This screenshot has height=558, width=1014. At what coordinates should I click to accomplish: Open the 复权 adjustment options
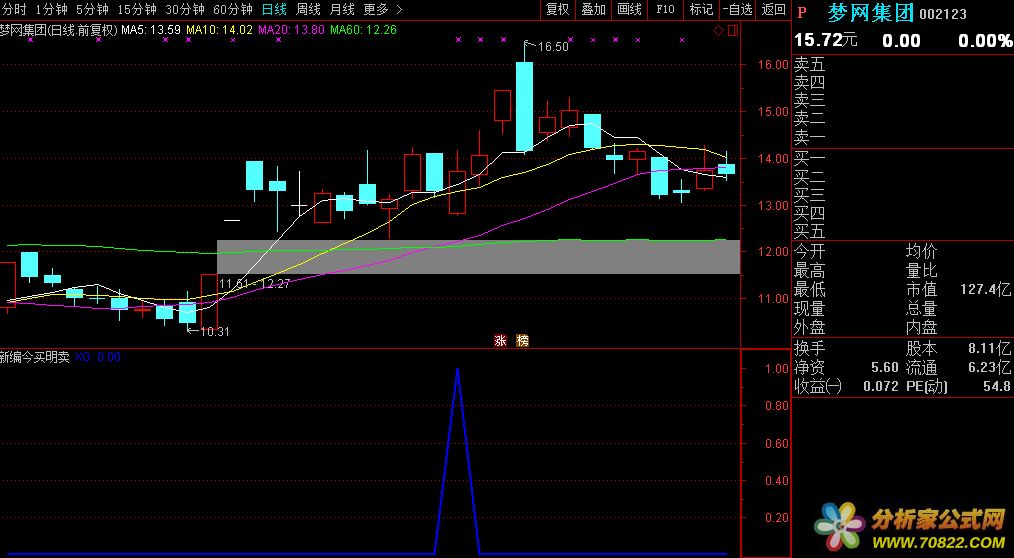coord(557,9)
